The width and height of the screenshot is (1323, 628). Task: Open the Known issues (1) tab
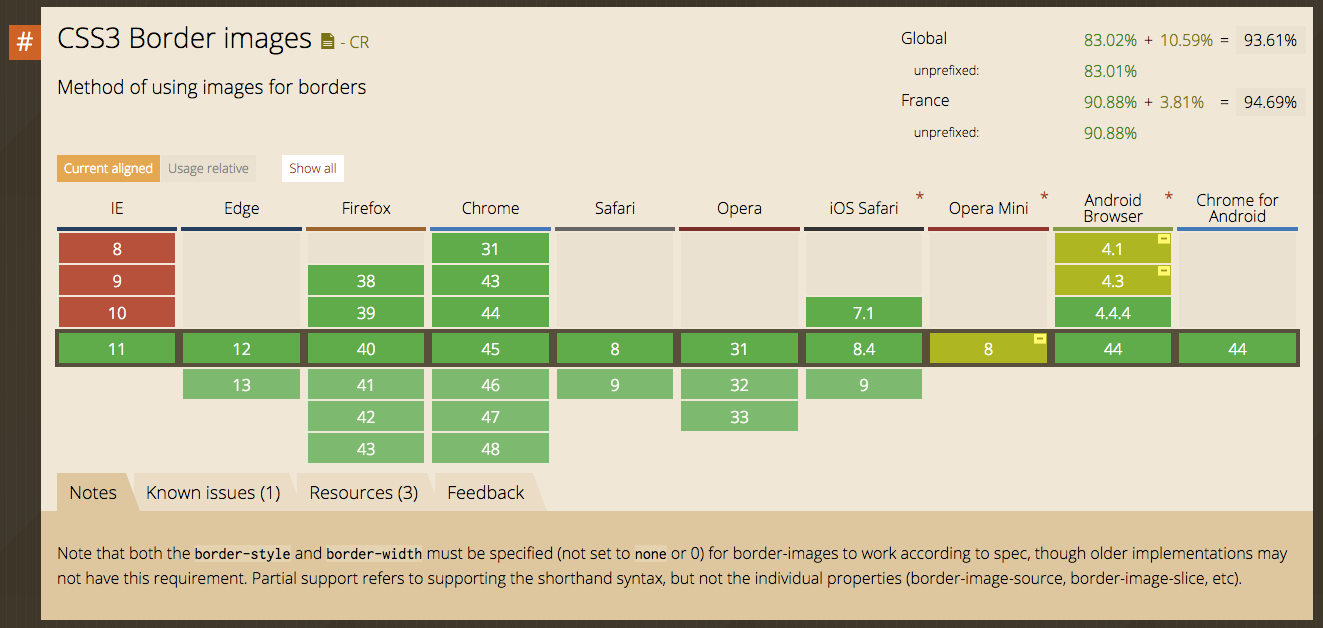coord(213,492)
